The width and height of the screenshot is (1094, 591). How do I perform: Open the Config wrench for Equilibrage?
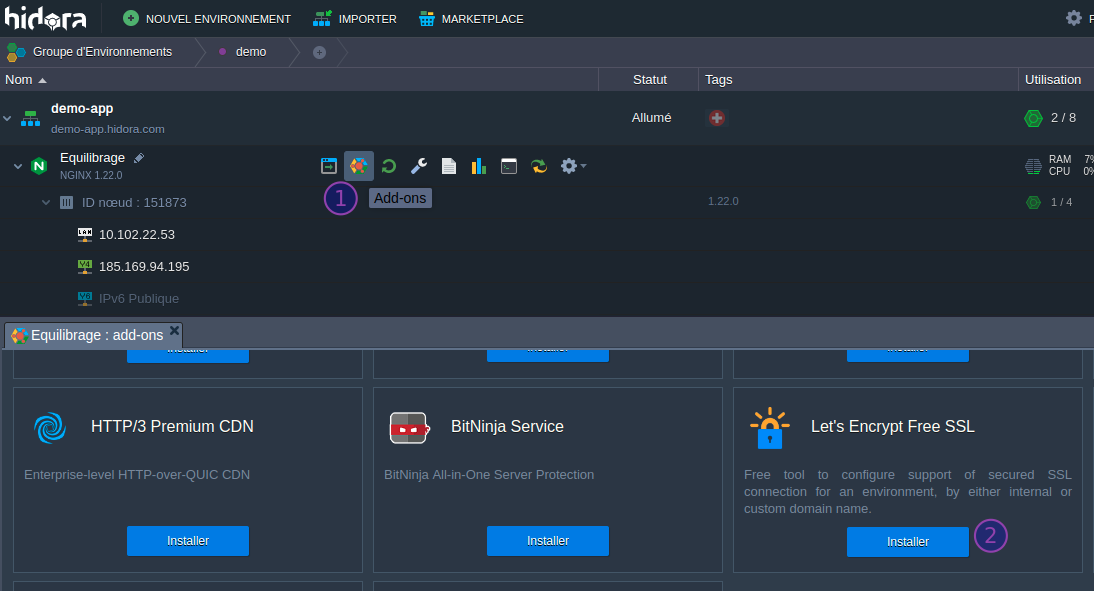click(419, 166)
